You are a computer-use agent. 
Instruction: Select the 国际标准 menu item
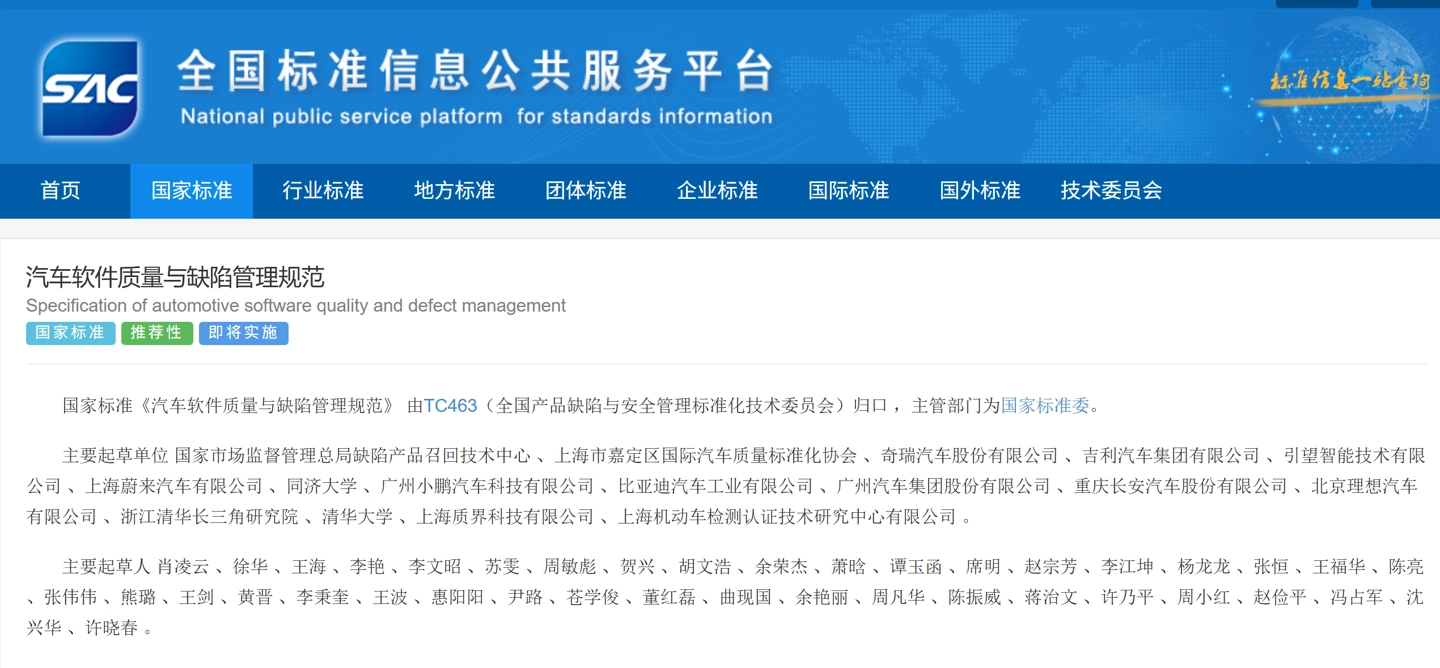click(848, 191)
